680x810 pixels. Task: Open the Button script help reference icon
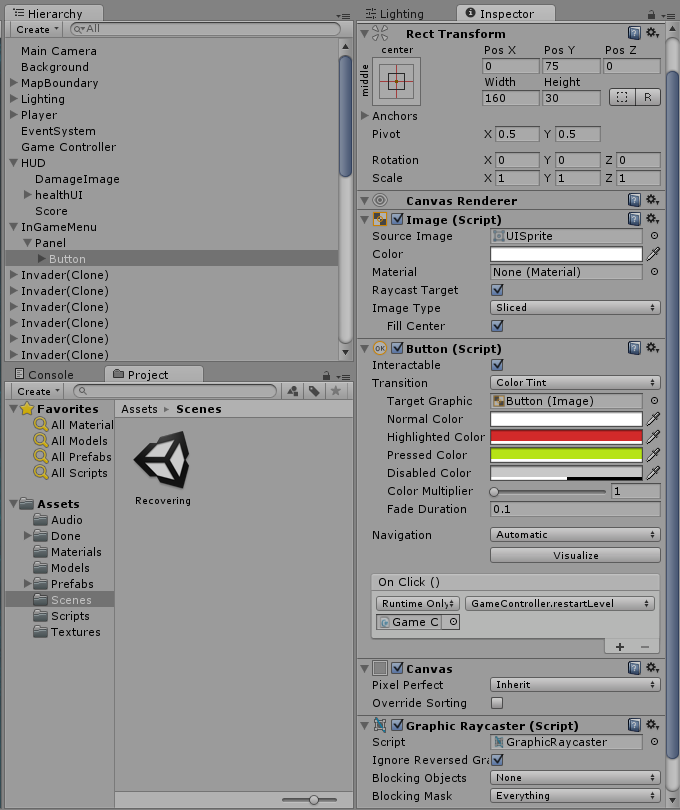[634, 348]
